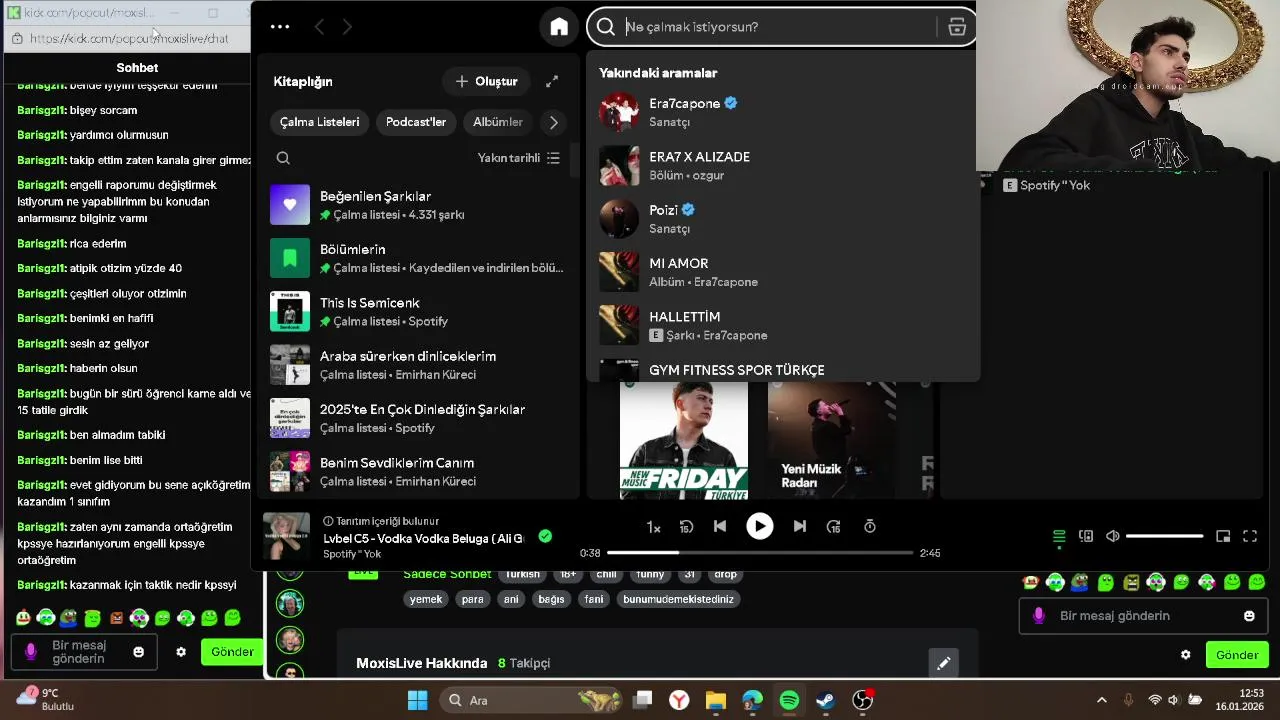Go to Spotify home
Image resolution: width=1280 pixels, height=720 pixels.
click(x=559, y=27)
